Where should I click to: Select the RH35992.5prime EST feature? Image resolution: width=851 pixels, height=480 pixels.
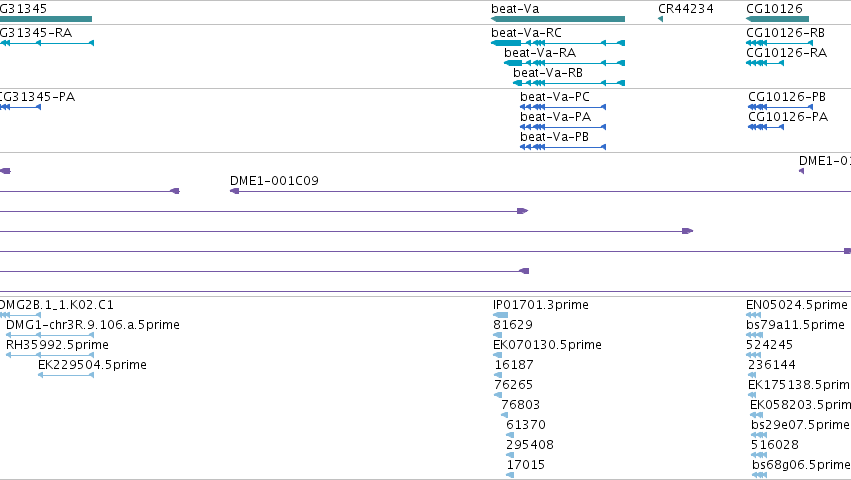(50, 355)
